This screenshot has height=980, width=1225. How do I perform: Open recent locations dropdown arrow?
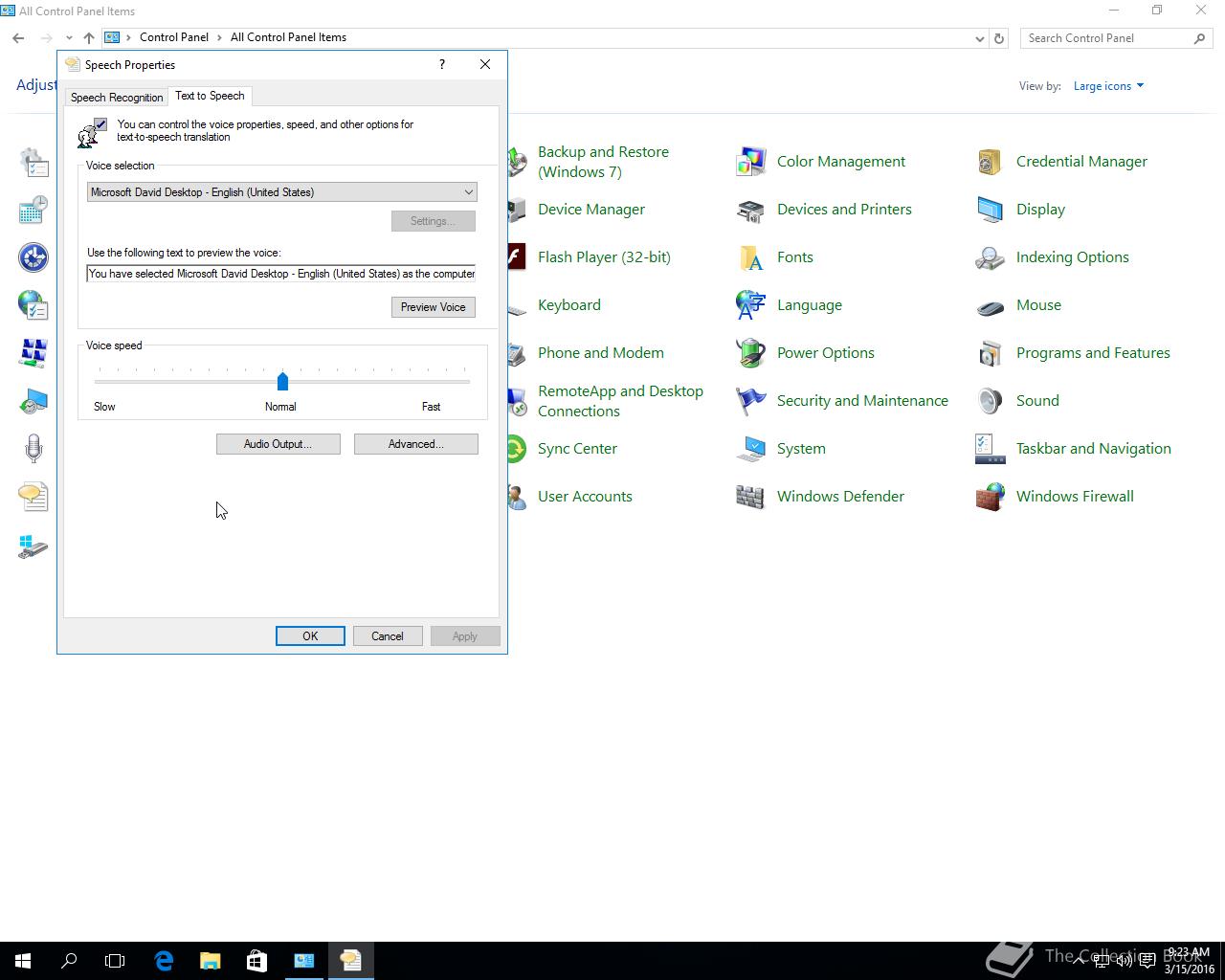[69, 38]
